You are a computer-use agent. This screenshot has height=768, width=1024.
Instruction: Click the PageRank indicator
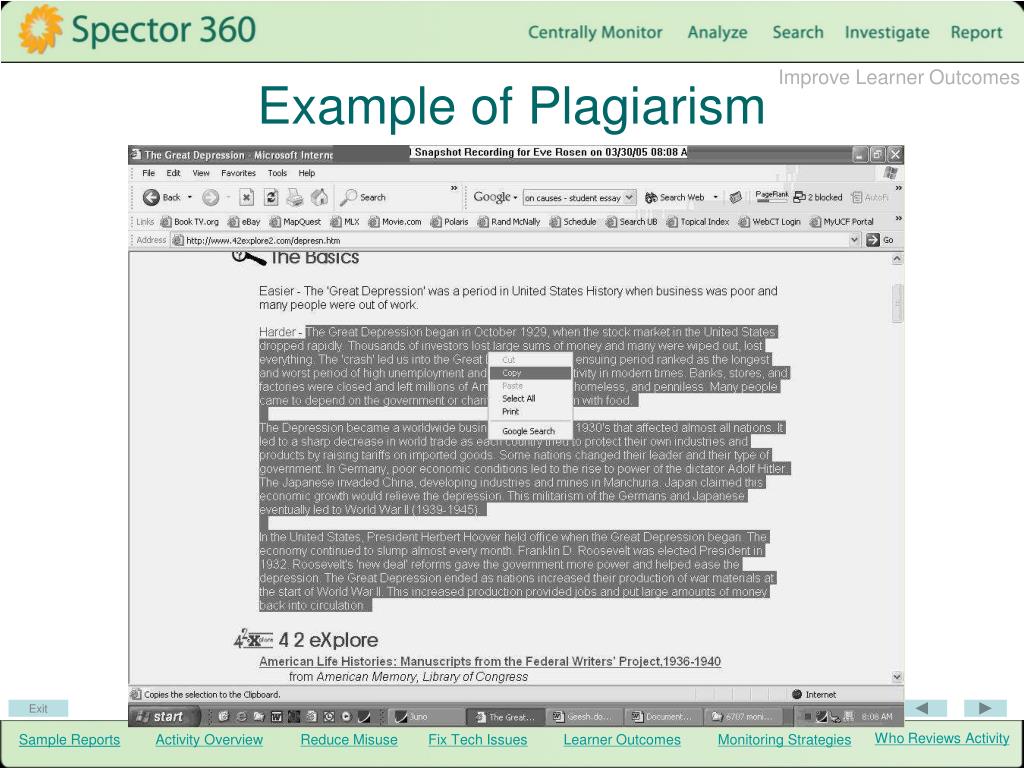point(771,196)
